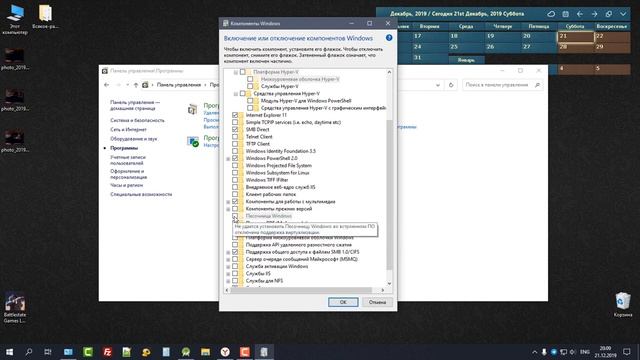640x360 pixels.
Task: Go to previous month in calendar widget
Action: pos(580,14)
